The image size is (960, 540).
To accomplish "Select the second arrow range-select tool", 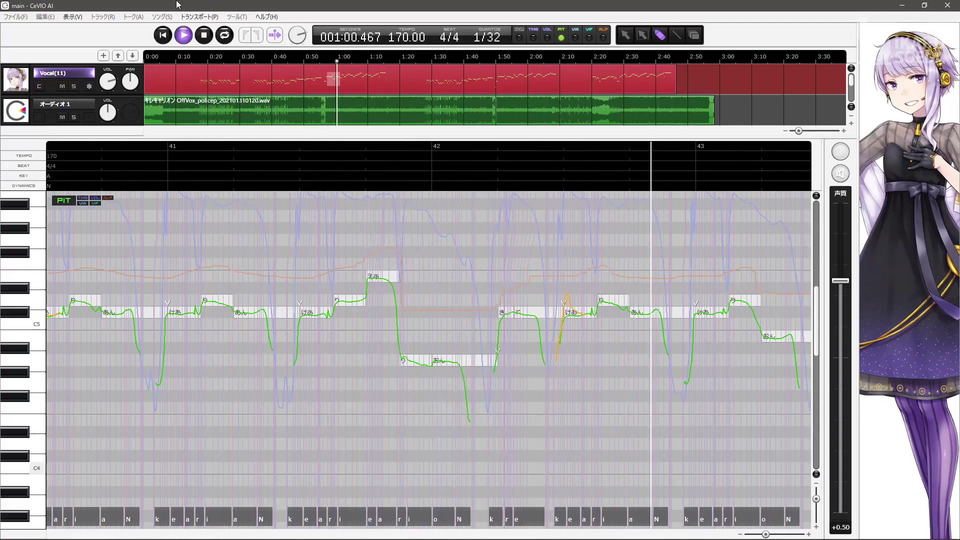I will pyautogui.click(x=642, y=35).
